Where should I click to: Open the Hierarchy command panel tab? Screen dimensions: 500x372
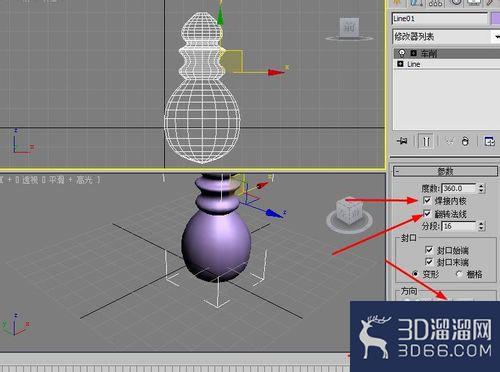pos(436,3)
